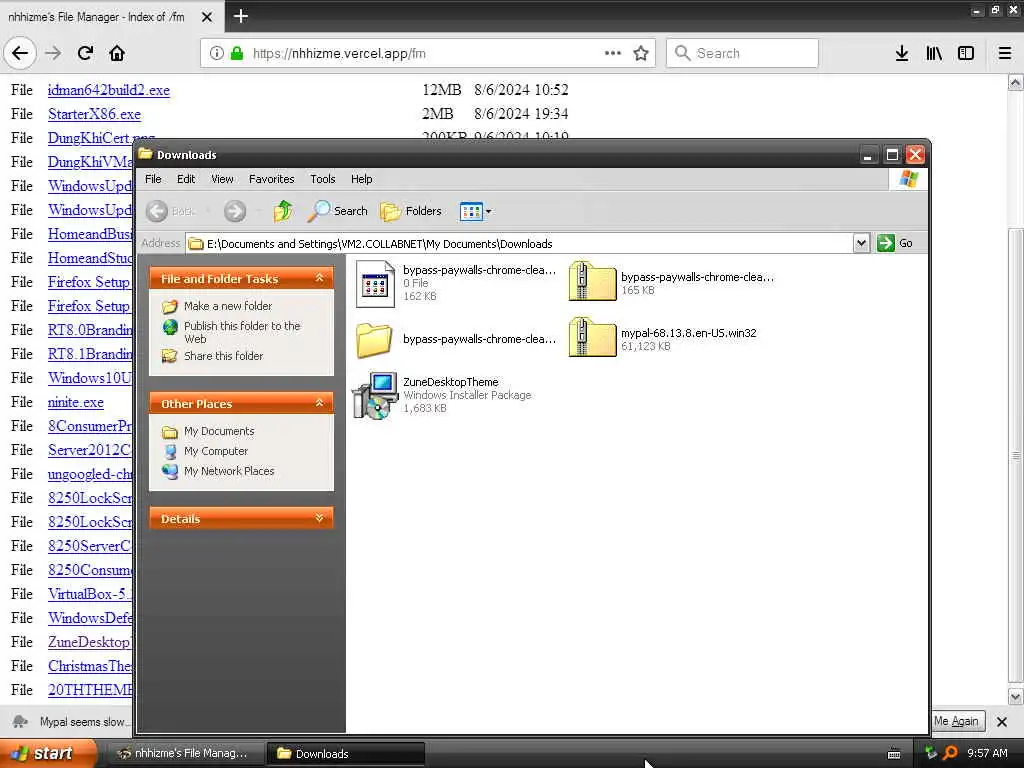Click the browser scroll up arrow

coord(1016,82)
